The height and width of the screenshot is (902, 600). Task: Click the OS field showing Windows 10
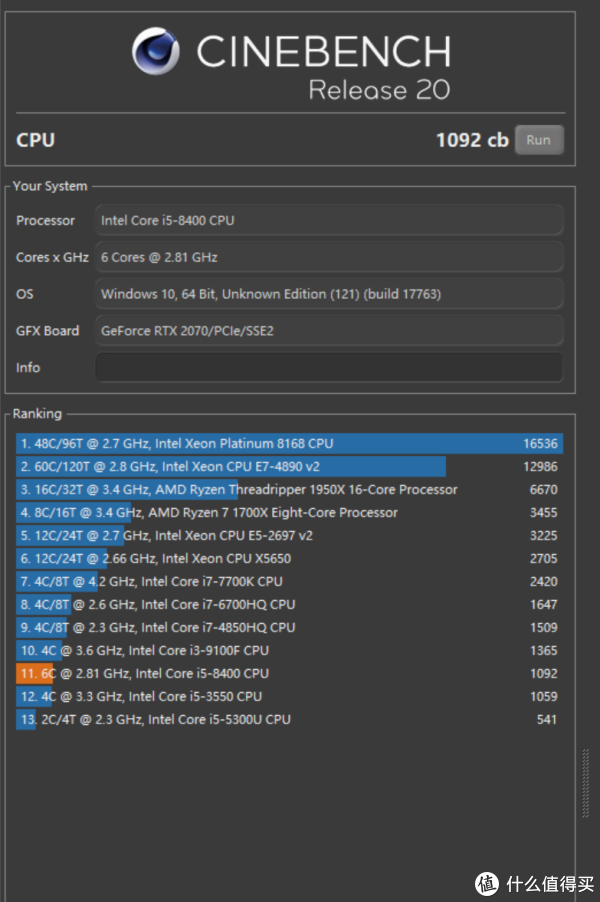click(x=328, y=293)
